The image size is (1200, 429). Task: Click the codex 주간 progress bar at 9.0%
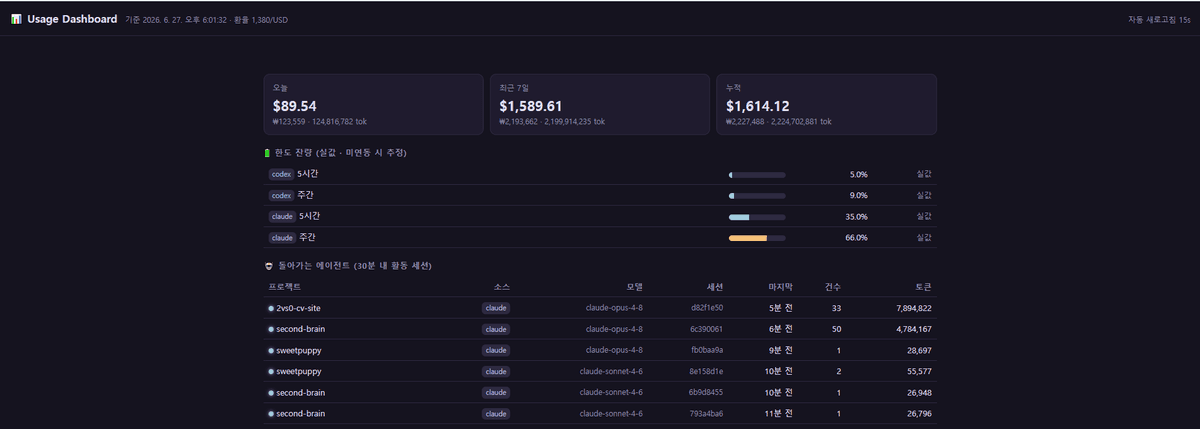coord(757,195)
